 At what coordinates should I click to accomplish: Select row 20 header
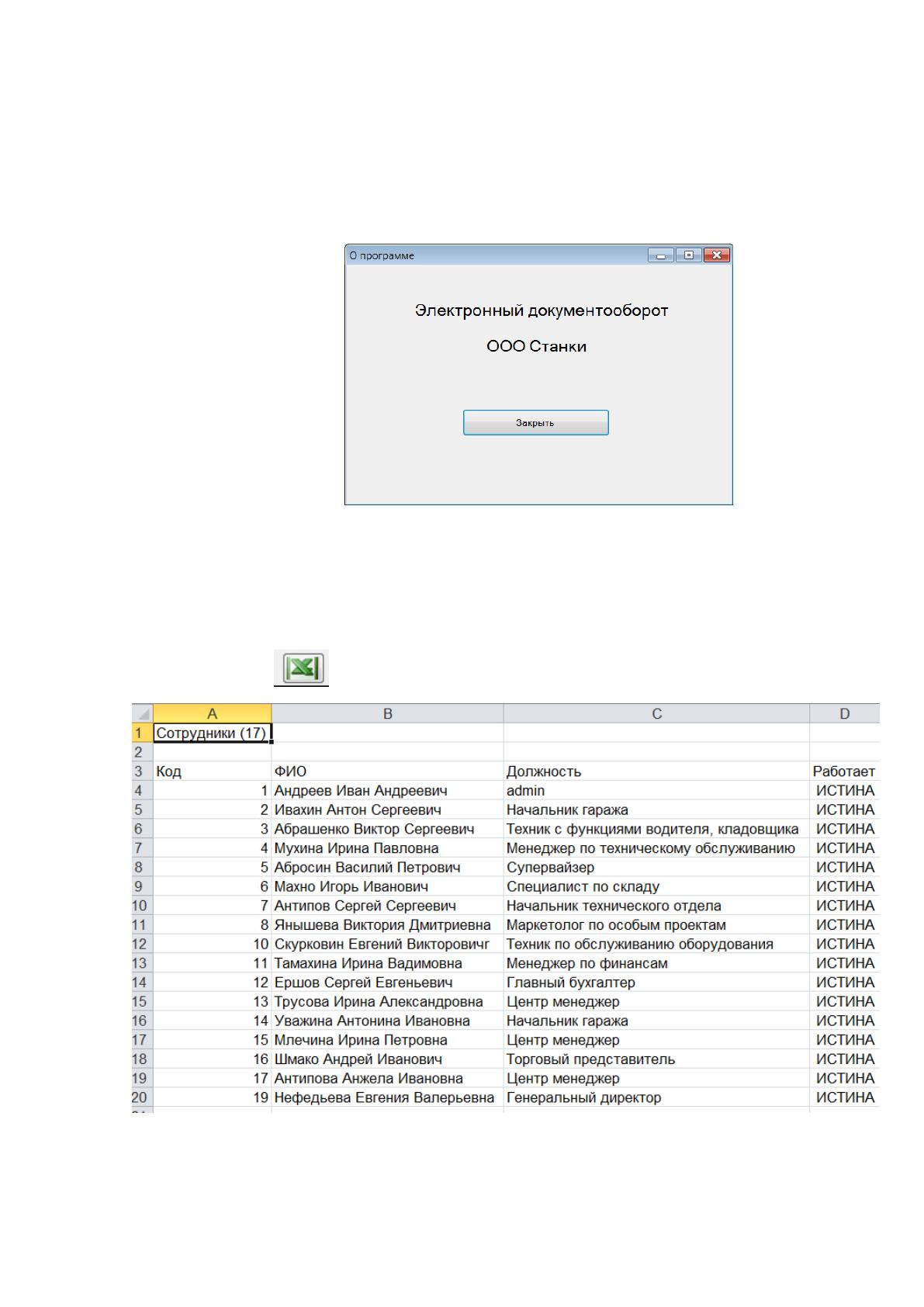143,1097
